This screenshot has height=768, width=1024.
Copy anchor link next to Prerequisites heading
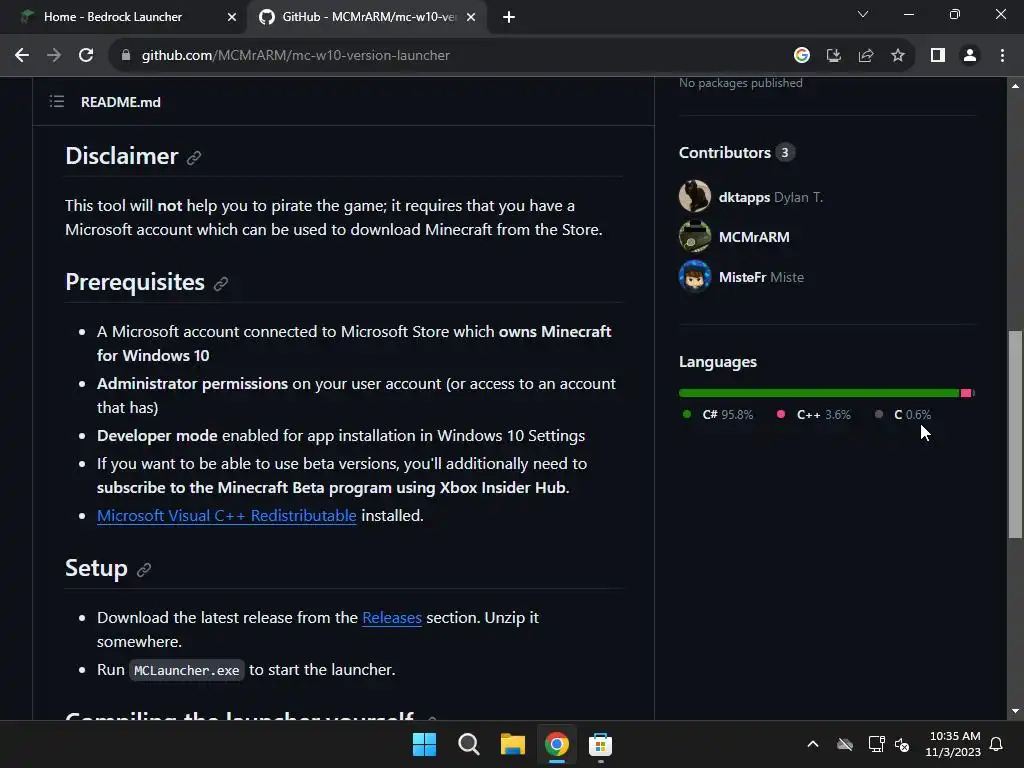coord(221,283)
